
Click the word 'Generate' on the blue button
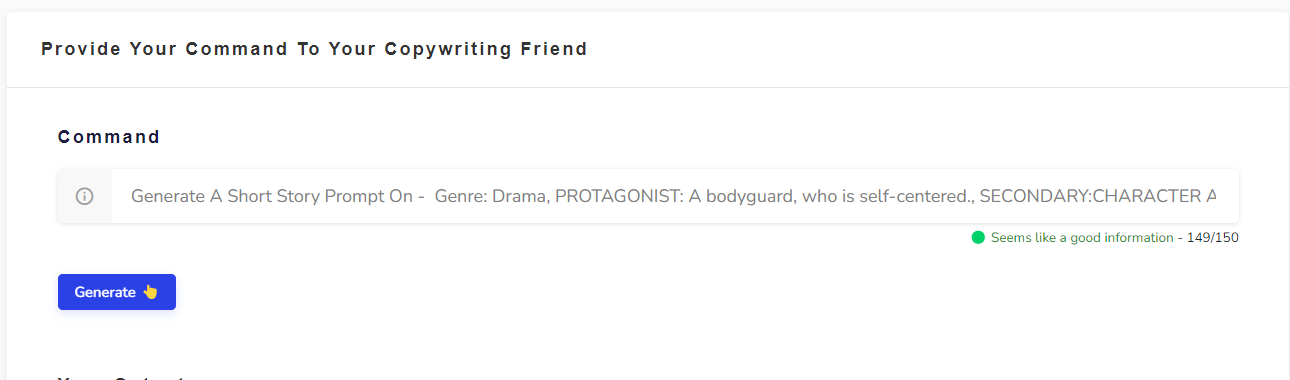[105, 292]
